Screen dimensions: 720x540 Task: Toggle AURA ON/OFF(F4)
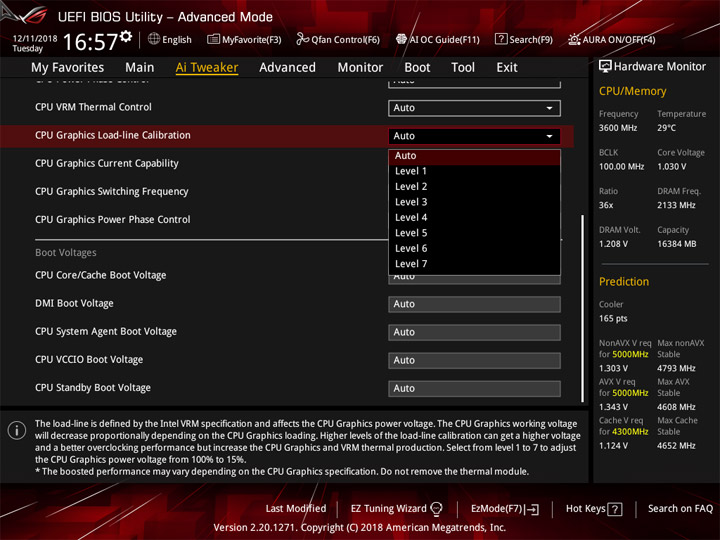612,39
